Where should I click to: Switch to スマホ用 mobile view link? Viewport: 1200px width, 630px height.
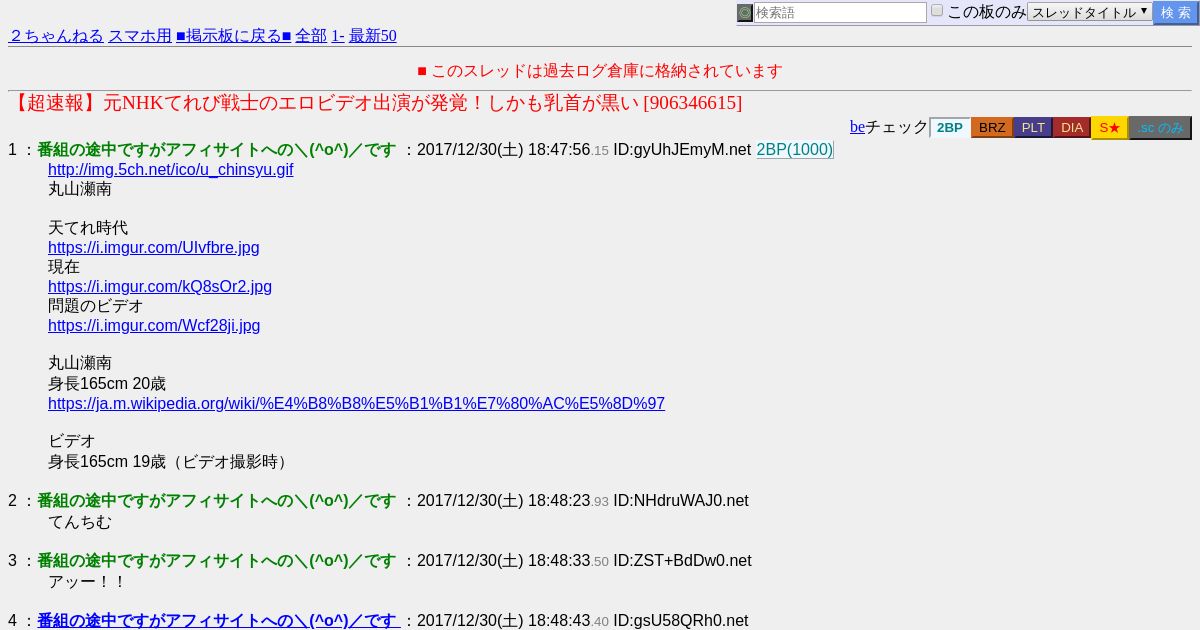coord(140,36)
